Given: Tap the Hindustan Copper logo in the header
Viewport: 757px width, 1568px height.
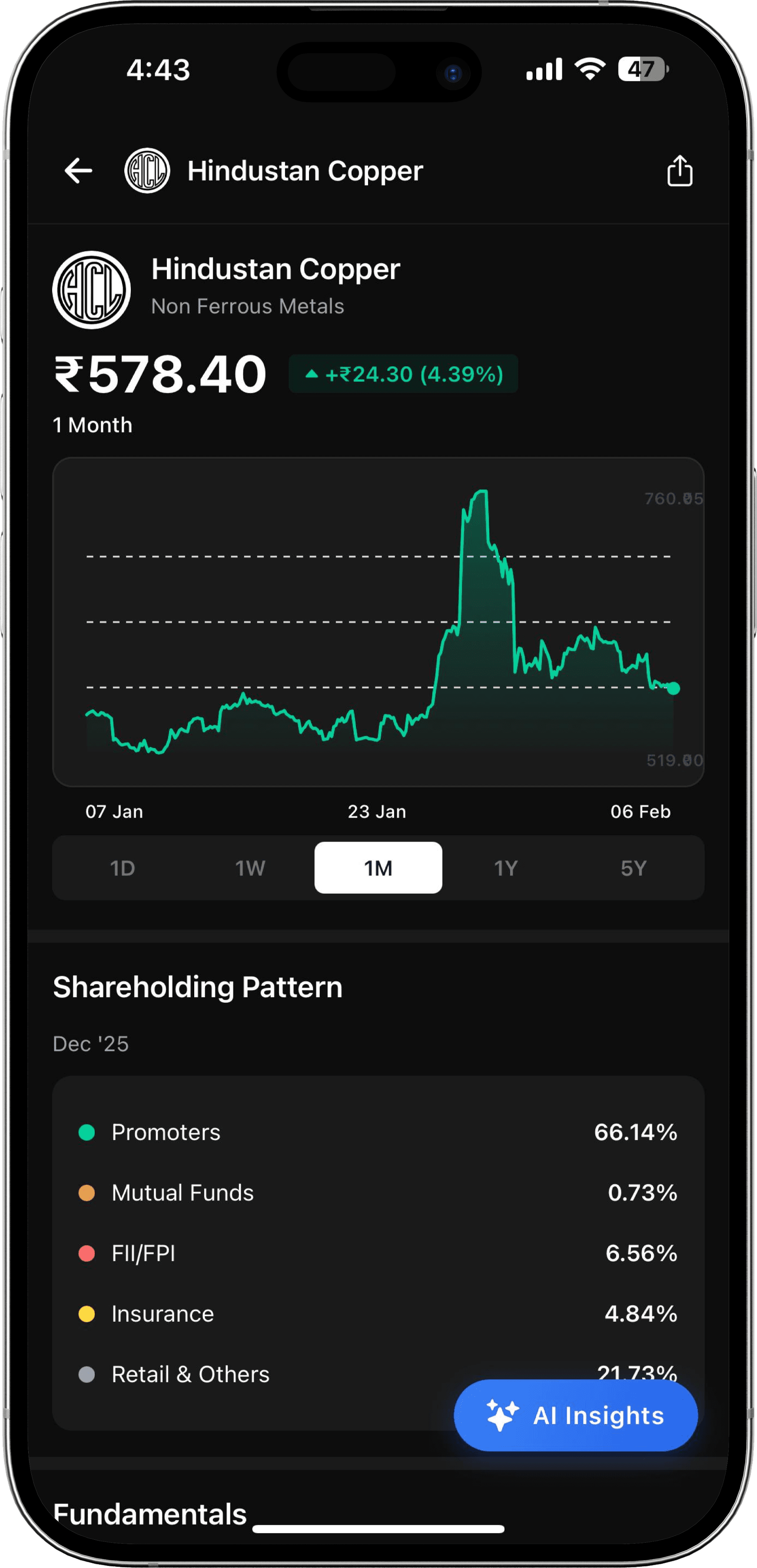Looking at the screenshot, I should click(x=148, y=171).
